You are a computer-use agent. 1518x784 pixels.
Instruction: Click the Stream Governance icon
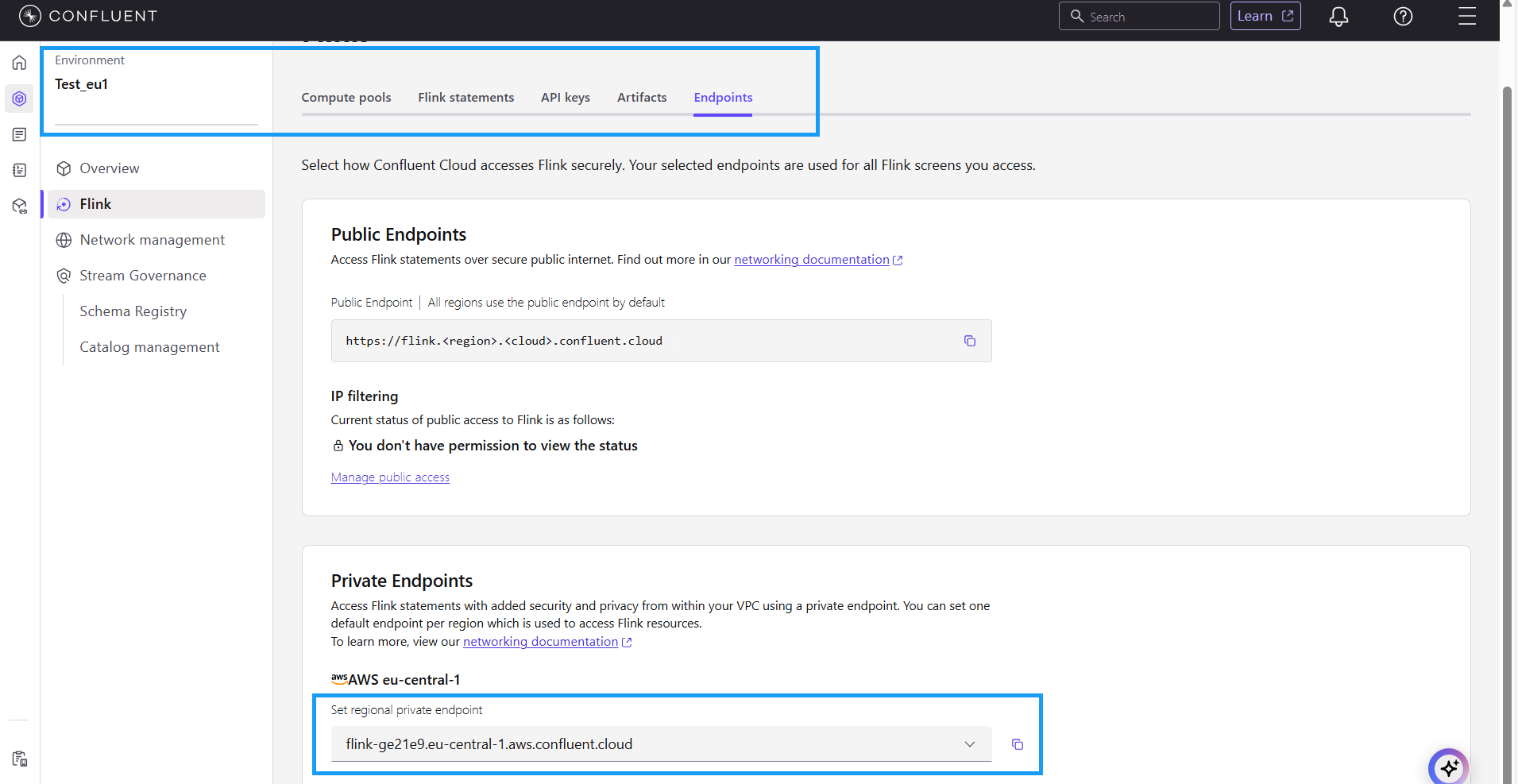click(64, 276)
